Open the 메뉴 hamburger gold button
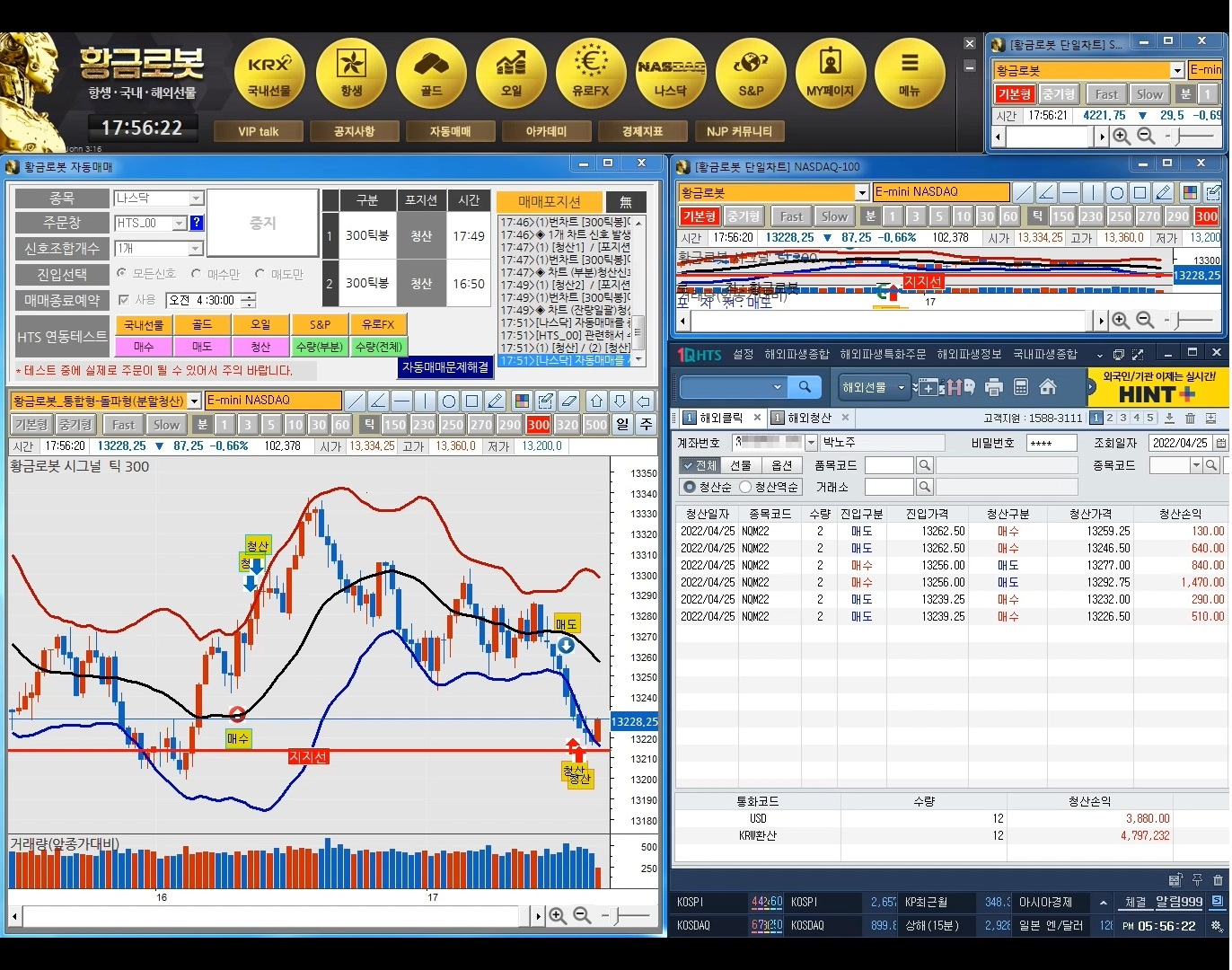1232x970 pixels. [x=910, y=74]
